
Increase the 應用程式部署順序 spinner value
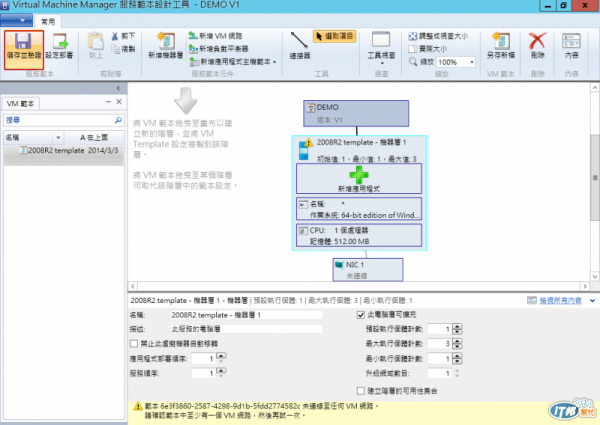221,356
